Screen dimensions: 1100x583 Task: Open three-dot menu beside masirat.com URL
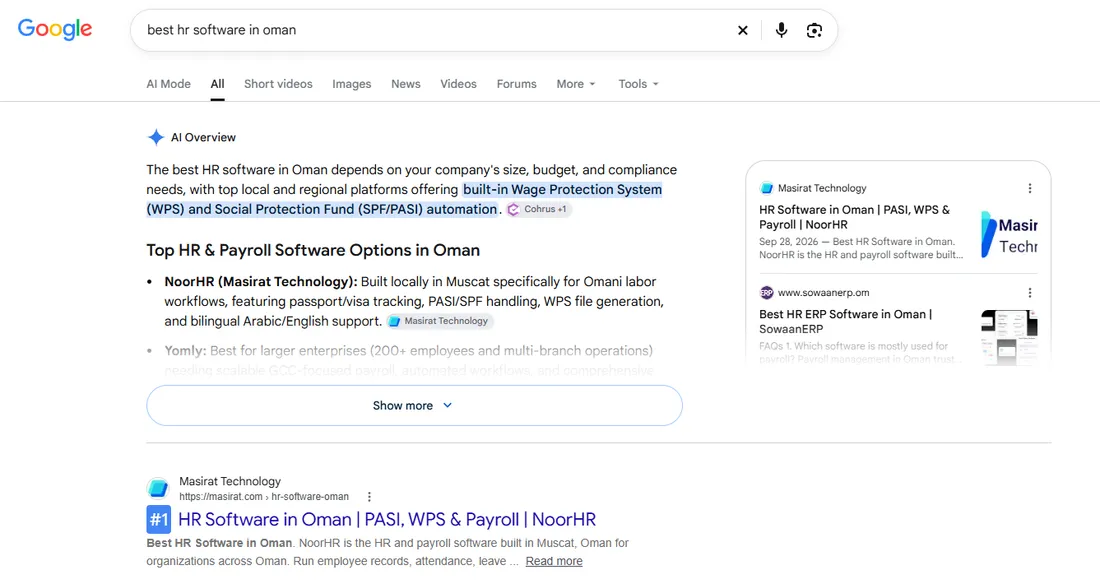pyautogui.click(x=369, y=497)
